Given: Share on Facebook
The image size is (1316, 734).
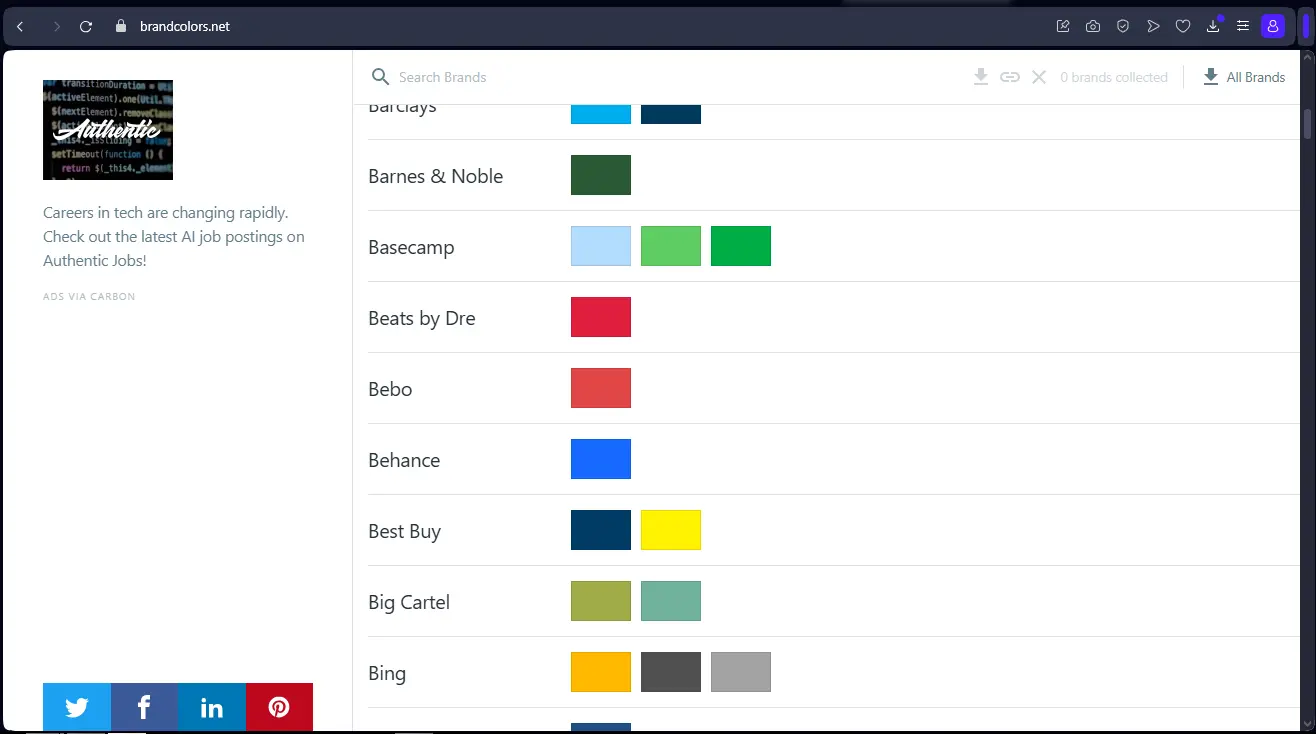Looking at the screenshot, I should [x=144, y=708].
